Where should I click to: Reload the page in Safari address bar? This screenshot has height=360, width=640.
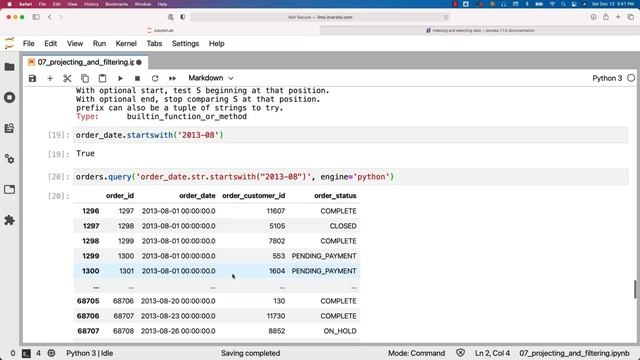[446, 17]
